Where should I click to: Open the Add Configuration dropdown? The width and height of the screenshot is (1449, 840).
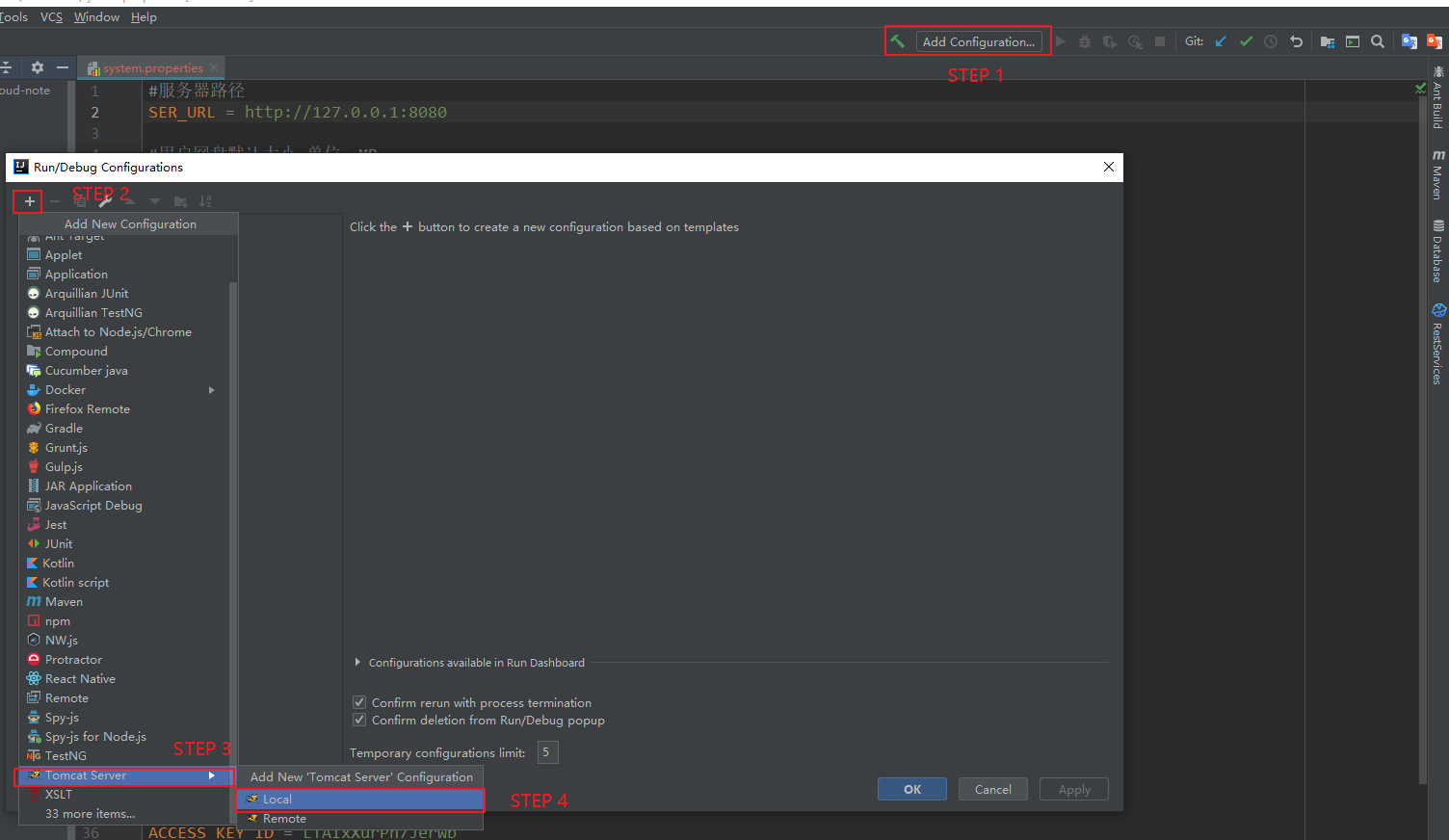[x=979, y=41]
